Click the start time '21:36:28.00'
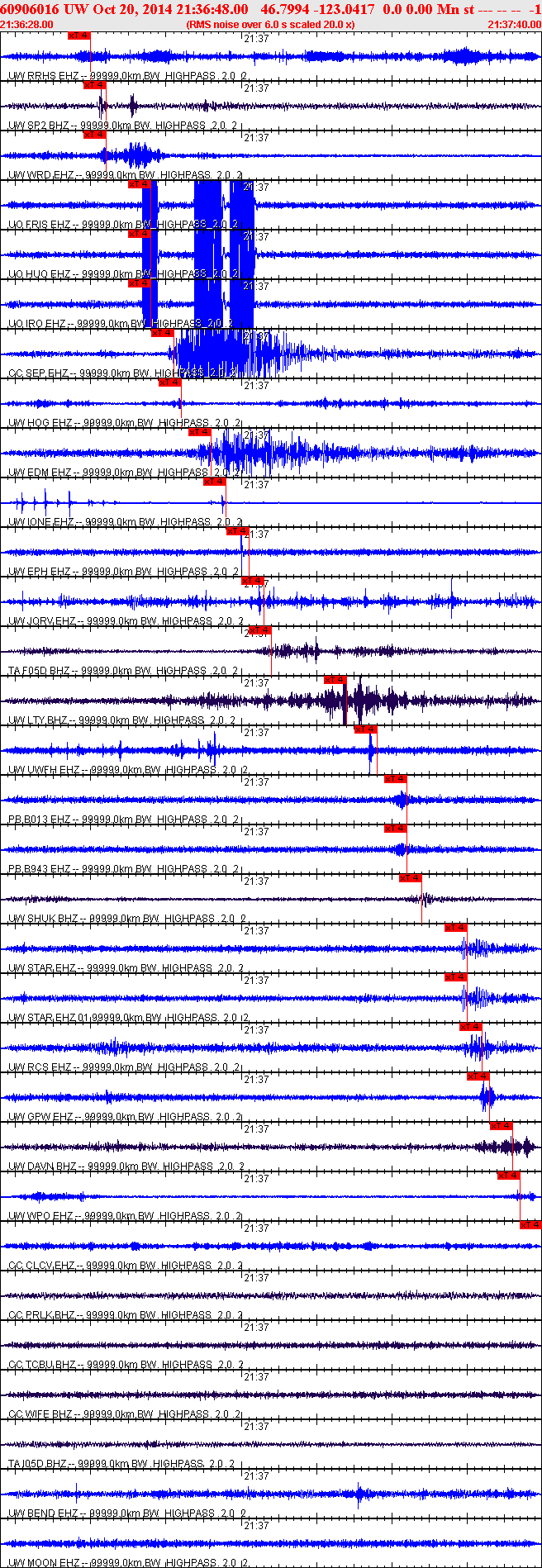The width and height of the screenshot is (542, 1568). click(x=26, y=25)
